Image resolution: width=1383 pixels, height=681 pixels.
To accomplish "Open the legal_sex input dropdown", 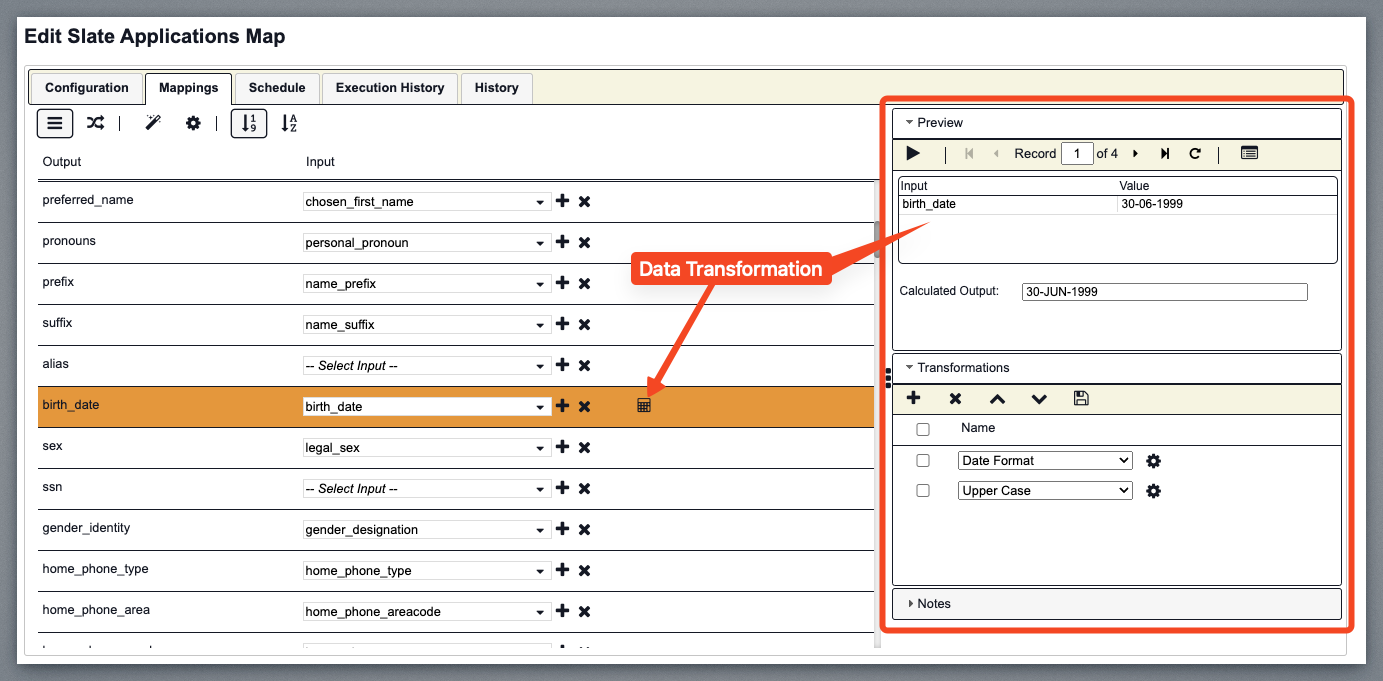I will tap(427, 448).
